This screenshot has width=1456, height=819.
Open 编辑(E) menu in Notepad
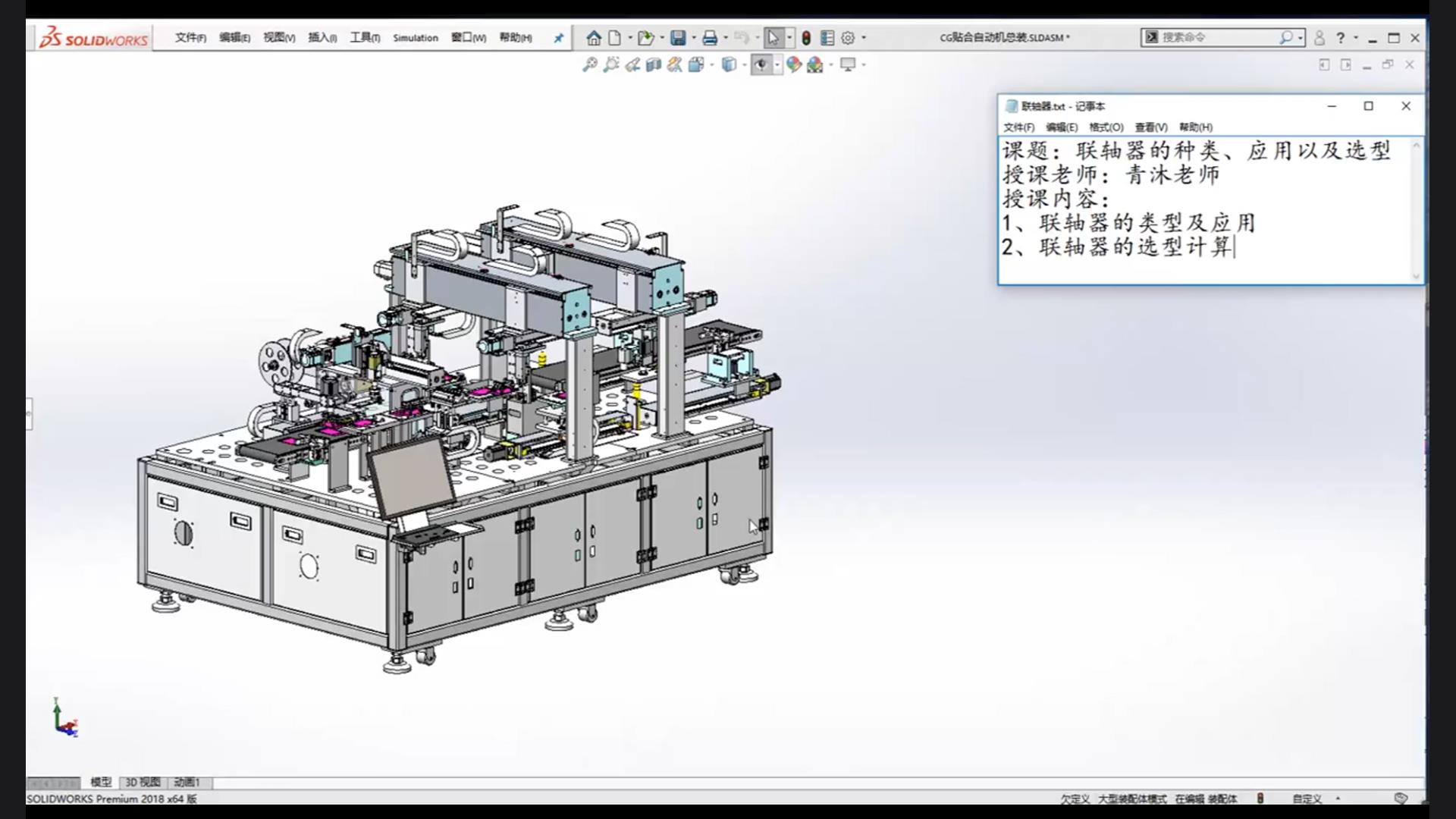click(x=1062, y=127)
